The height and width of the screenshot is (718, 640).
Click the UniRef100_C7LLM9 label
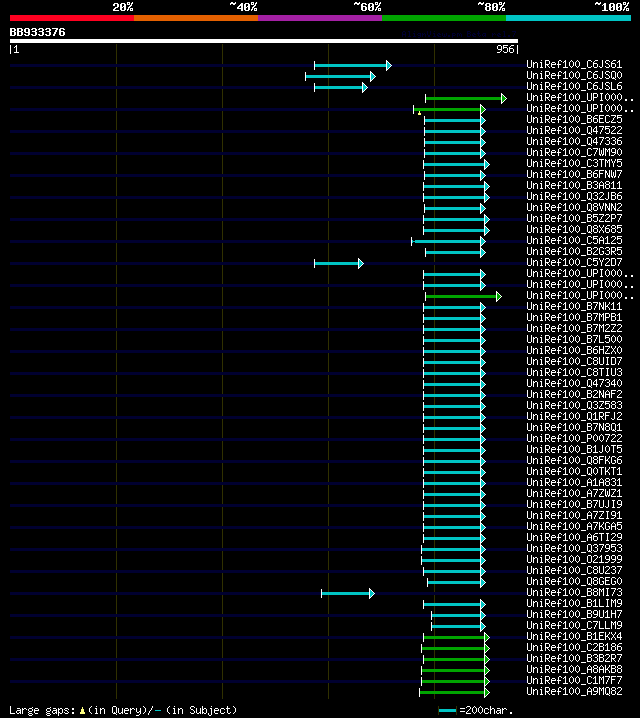(x=574, y=625)
